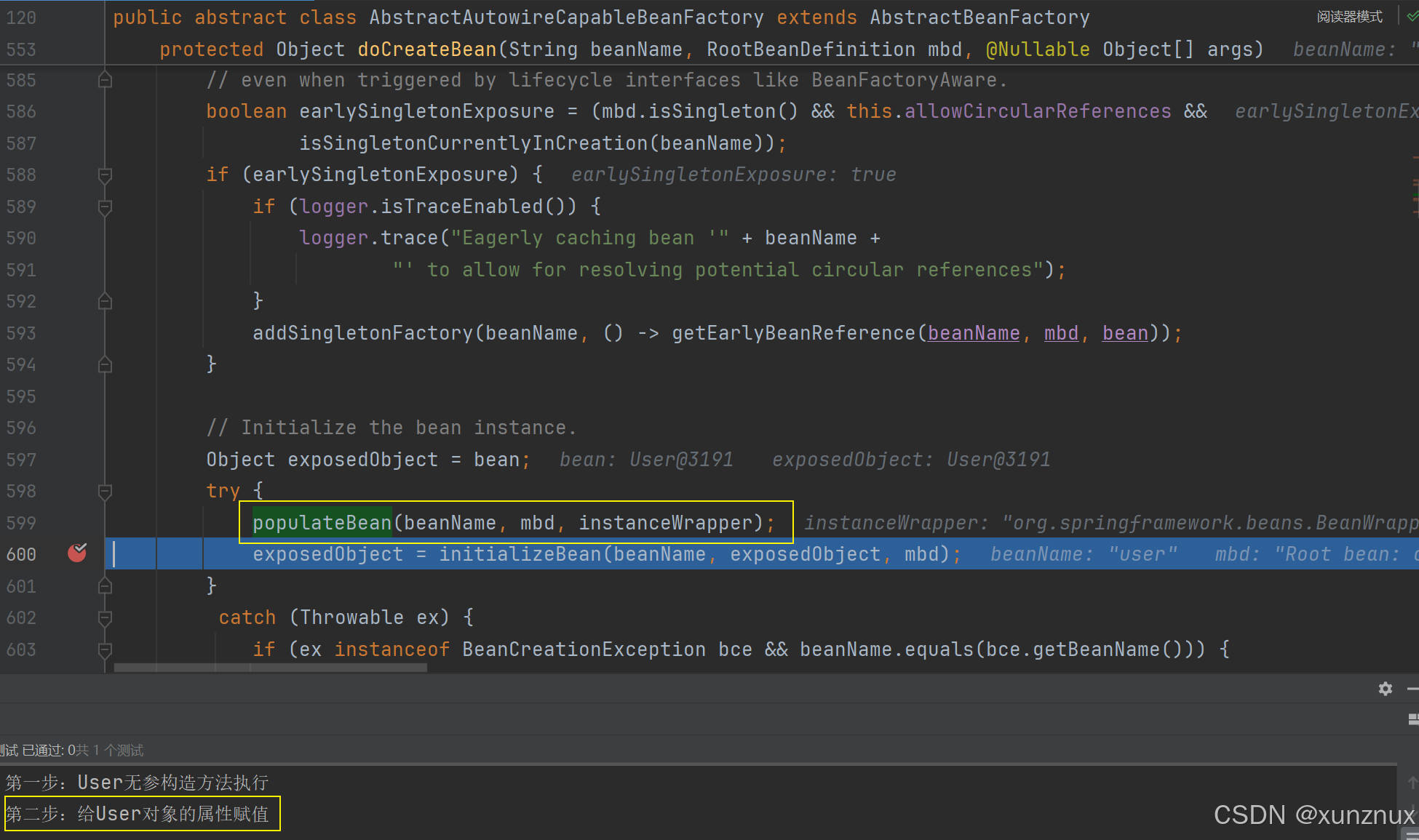Click the underlined mbd parameter on line 593

1061,333
